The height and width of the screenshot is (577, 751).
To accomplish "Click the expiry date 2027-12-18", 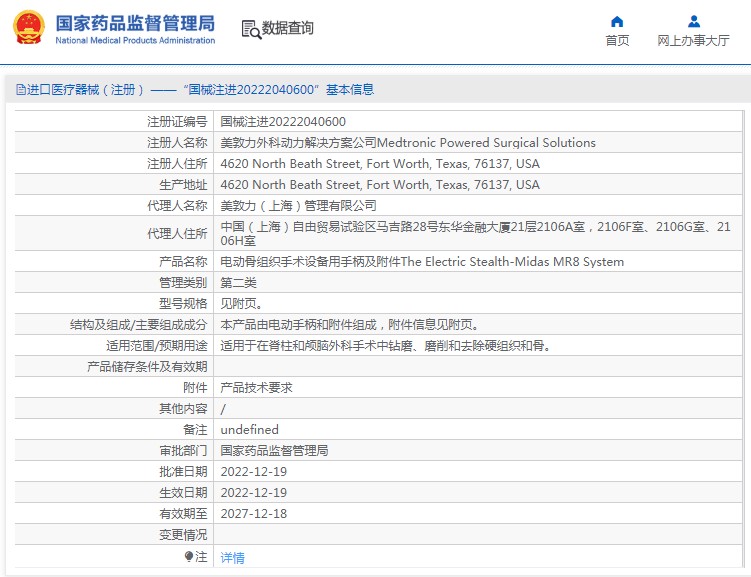I will 253,514.
